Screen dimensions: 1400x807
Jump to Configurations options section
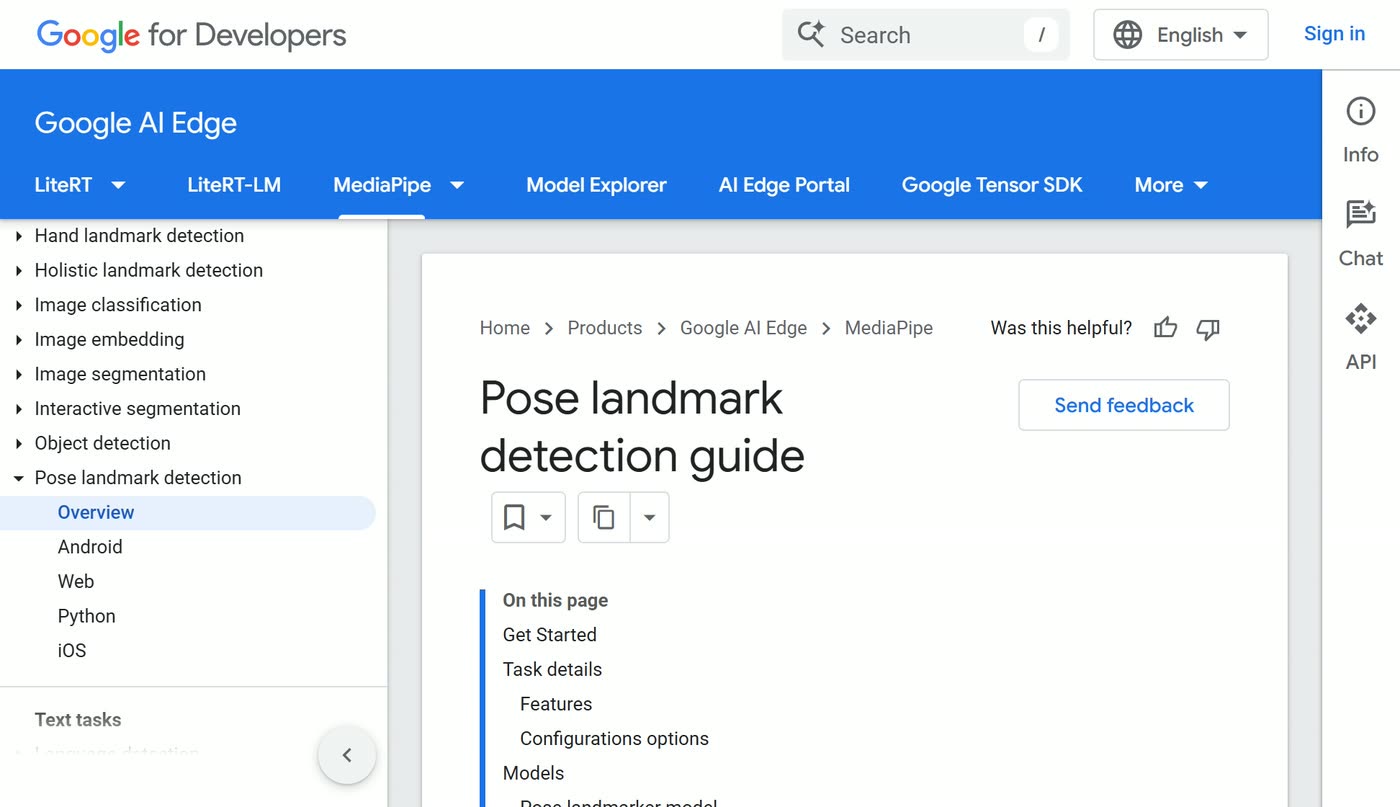[x=614, y=739]
